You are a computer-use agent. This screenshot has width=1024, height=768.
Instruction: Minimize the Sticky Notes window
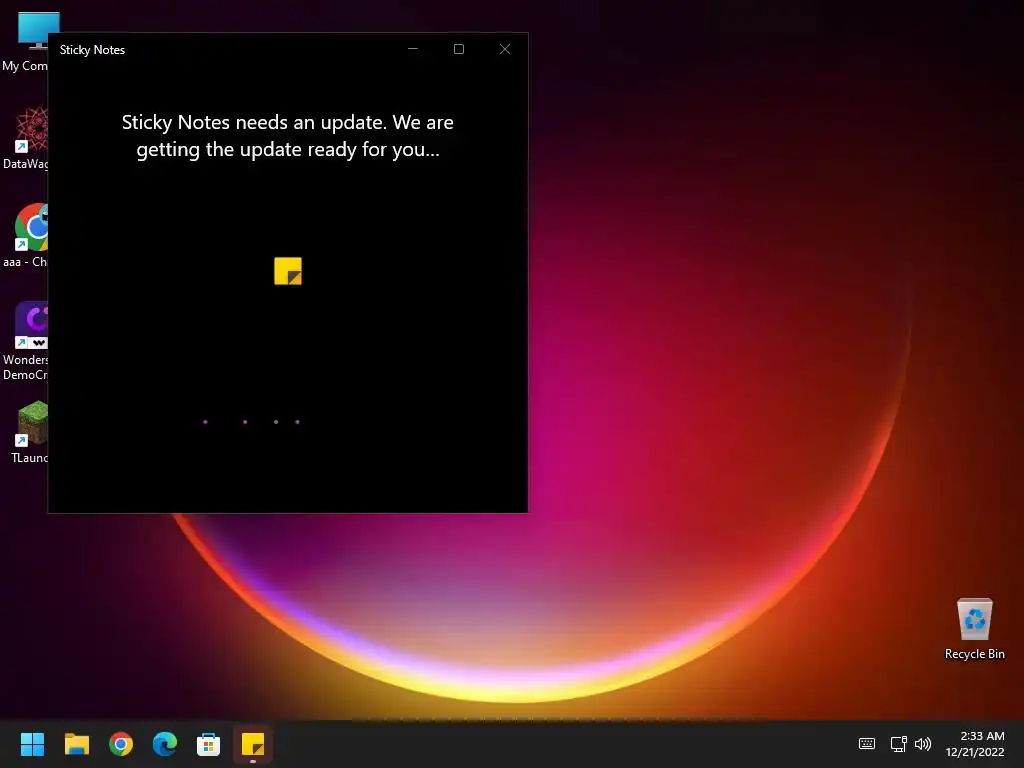pyautogui.click(x=413, y=49)
